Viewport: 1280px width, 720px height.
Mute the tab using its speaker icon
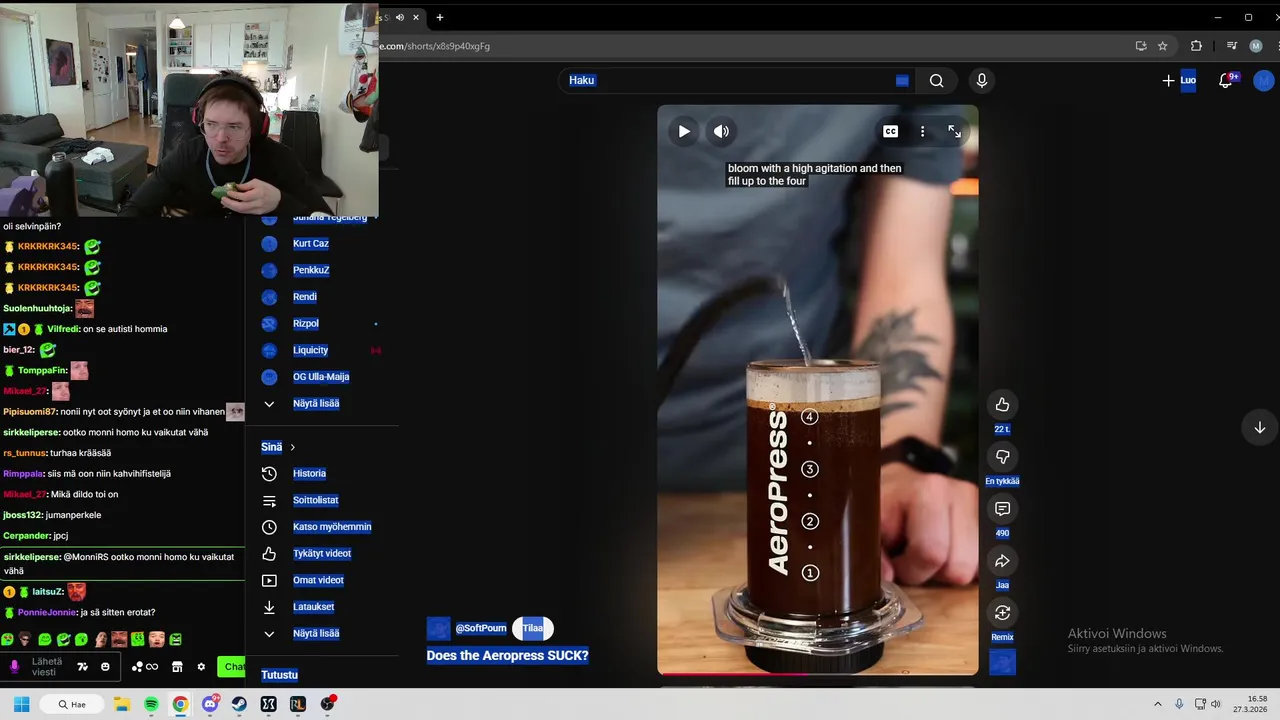point(400,17)
